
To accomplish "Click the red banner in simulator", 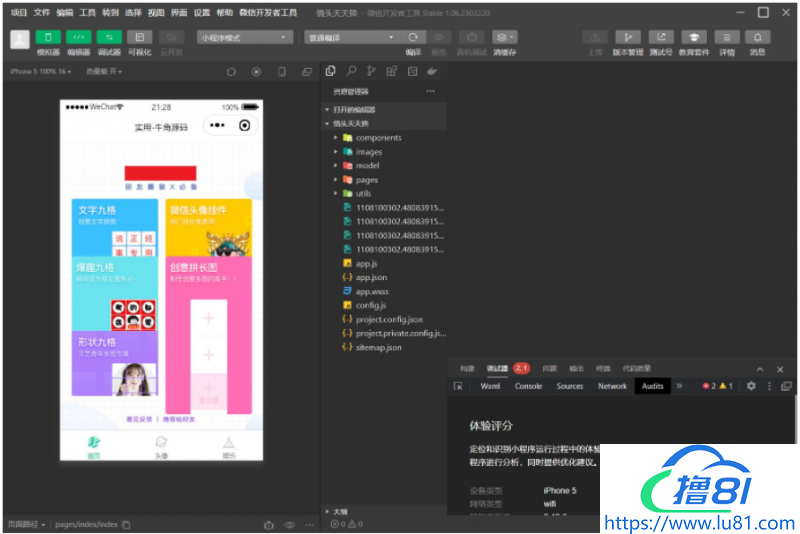I will point(160,173).
